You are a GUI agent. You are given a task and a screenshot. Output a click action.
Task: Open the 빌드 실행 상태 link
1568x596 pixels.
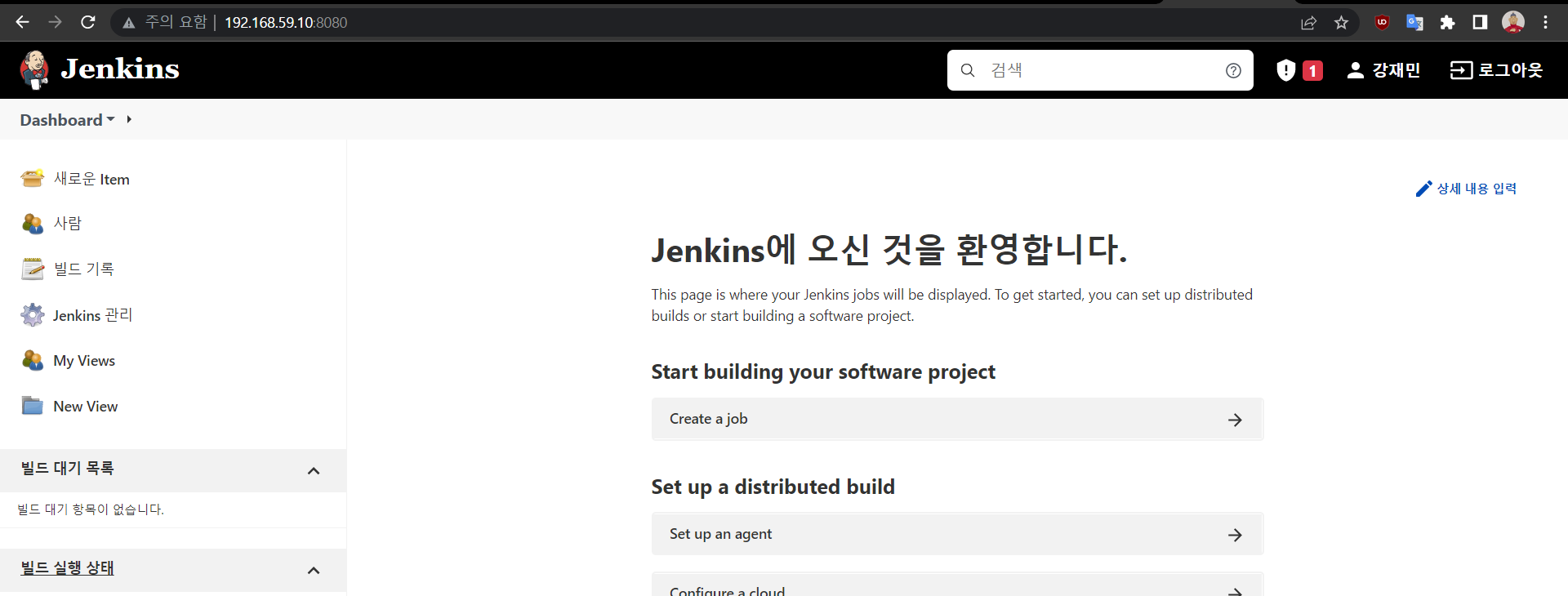[x=67, y=567]
